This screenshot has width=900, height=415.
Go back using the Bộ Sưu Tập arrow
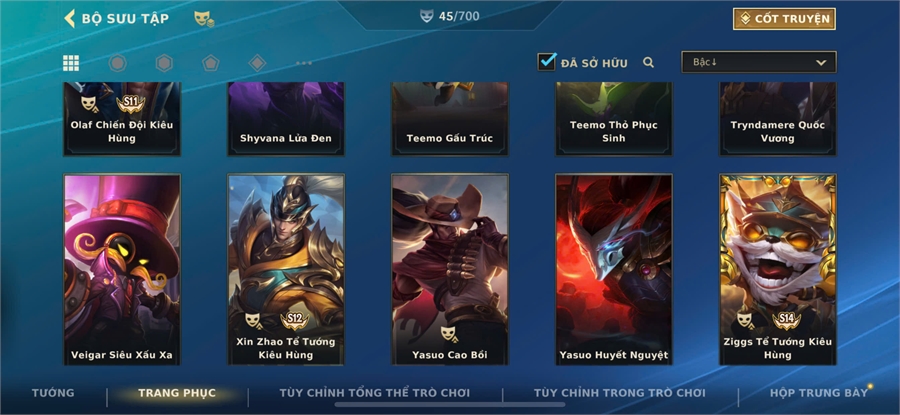[69, 18]
